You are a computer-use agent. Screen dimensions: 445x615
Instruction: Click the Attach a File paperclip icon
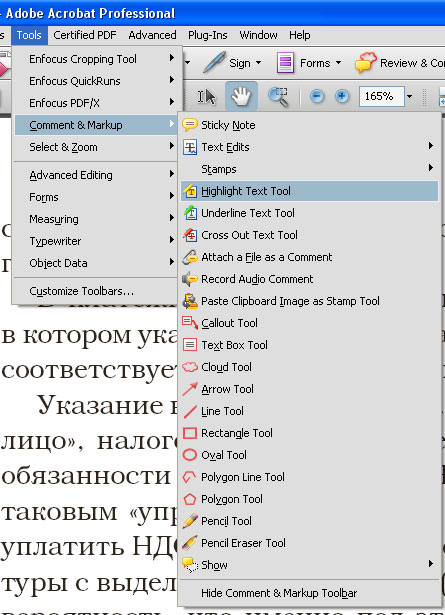point(190,257)
